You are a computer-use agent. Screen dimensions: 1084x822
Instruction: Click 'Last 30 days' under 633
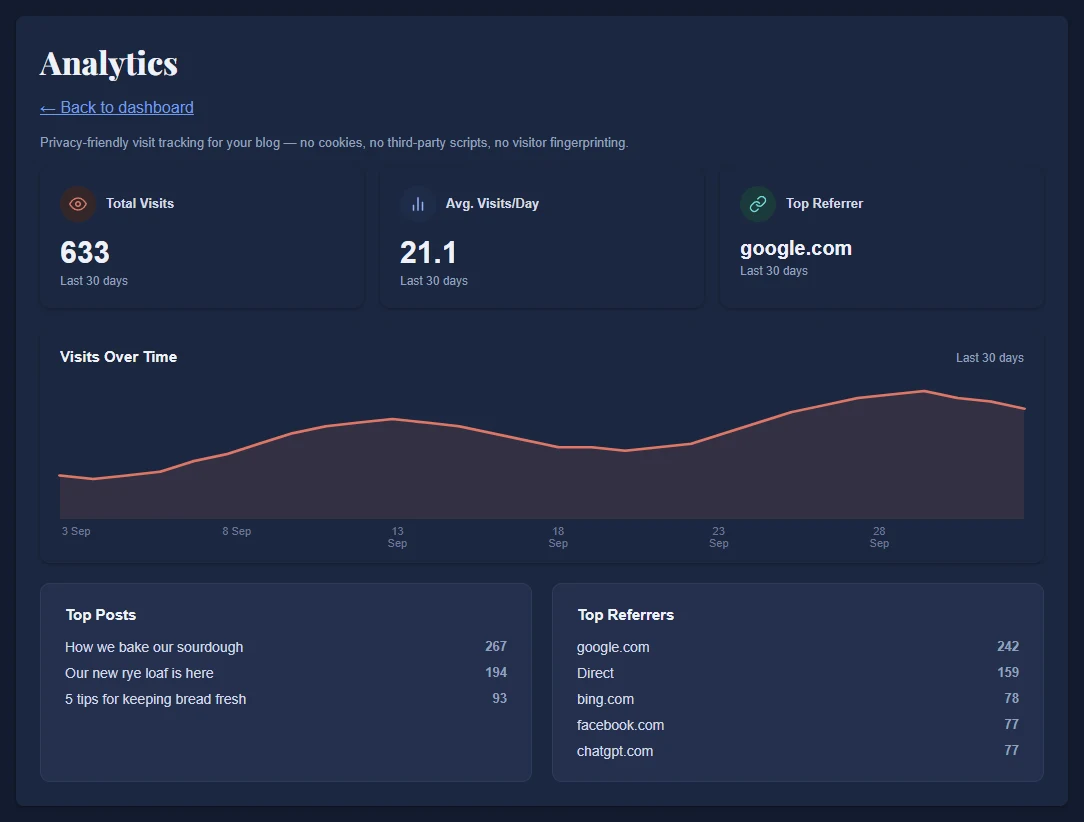pyautogui.click(x=94, y=281)
